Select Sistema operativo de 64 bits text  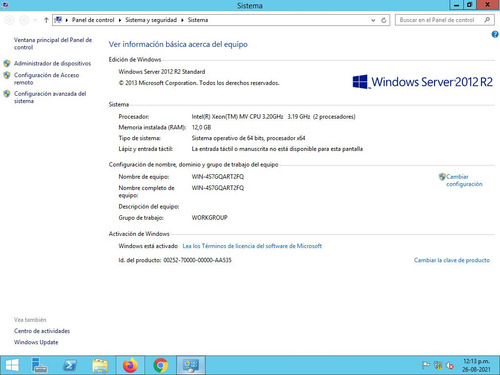click(x=248, y=138)
